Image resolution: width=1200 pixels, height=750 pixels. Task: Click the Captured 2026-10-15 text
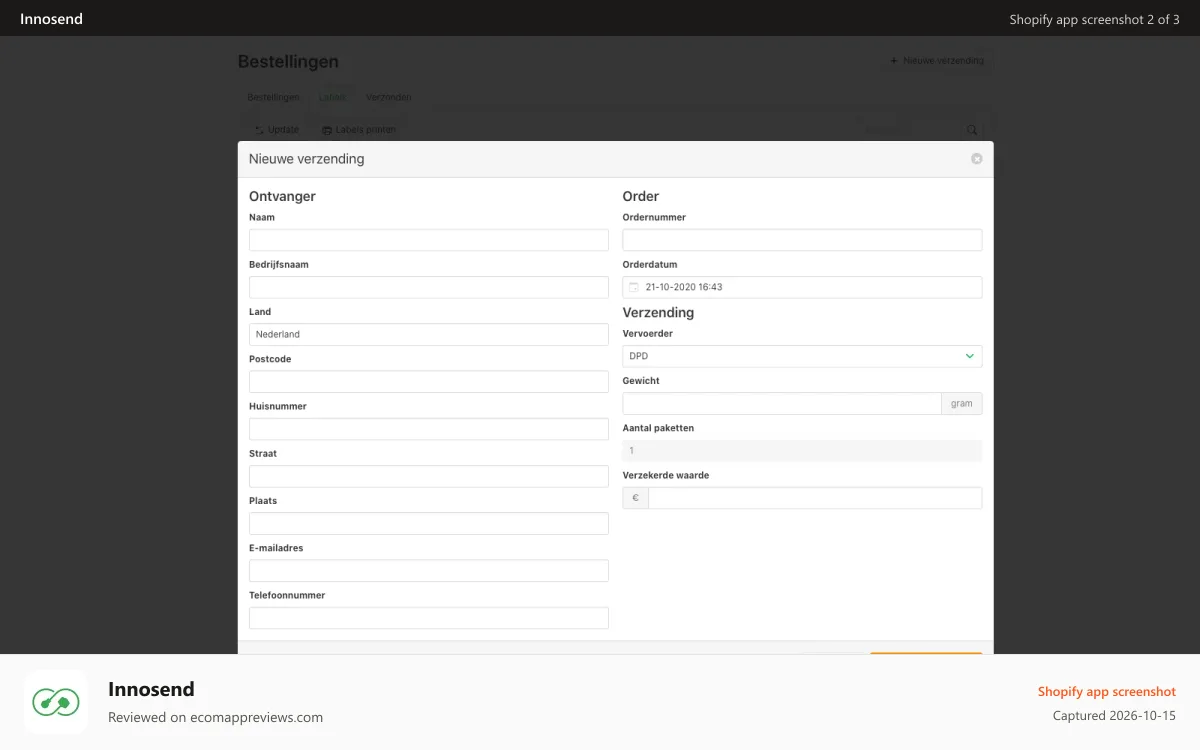pyautogui.click(x=1114, y=716)
